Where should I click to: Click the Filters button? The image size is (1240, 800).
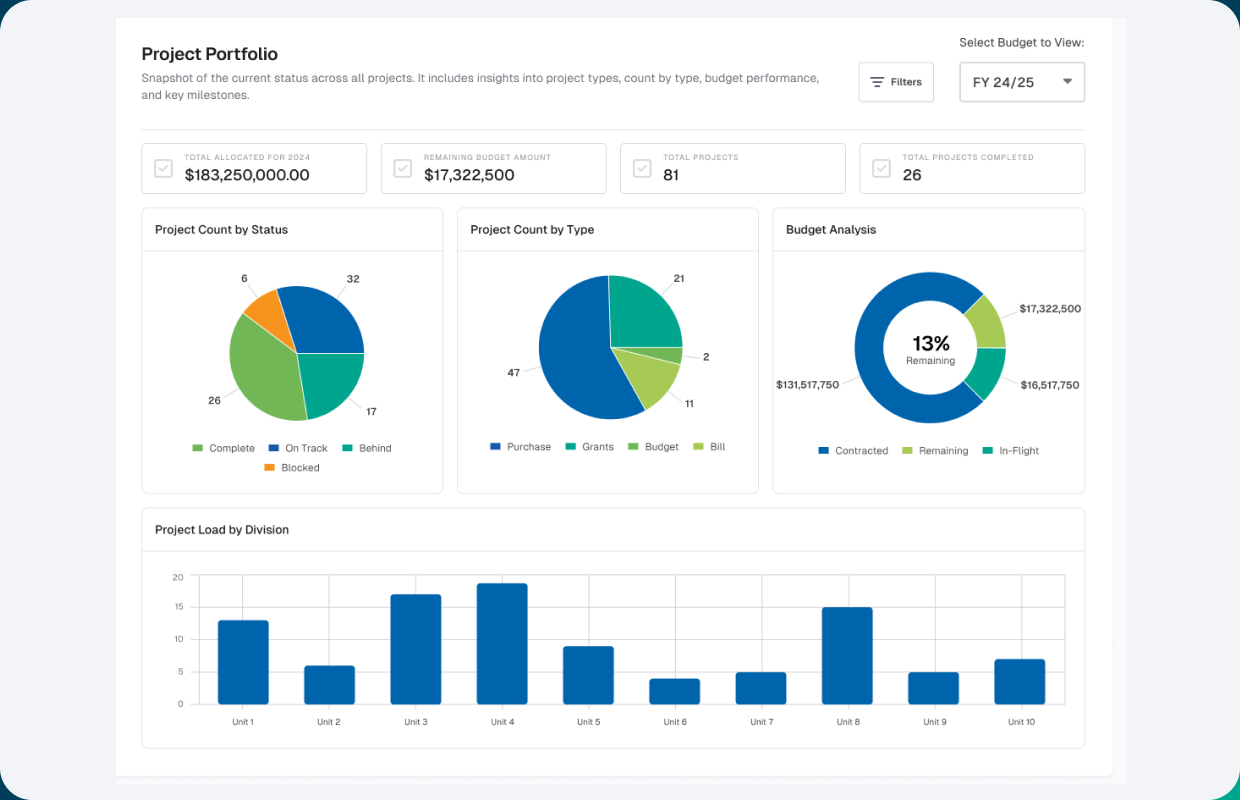pos(896,81)
